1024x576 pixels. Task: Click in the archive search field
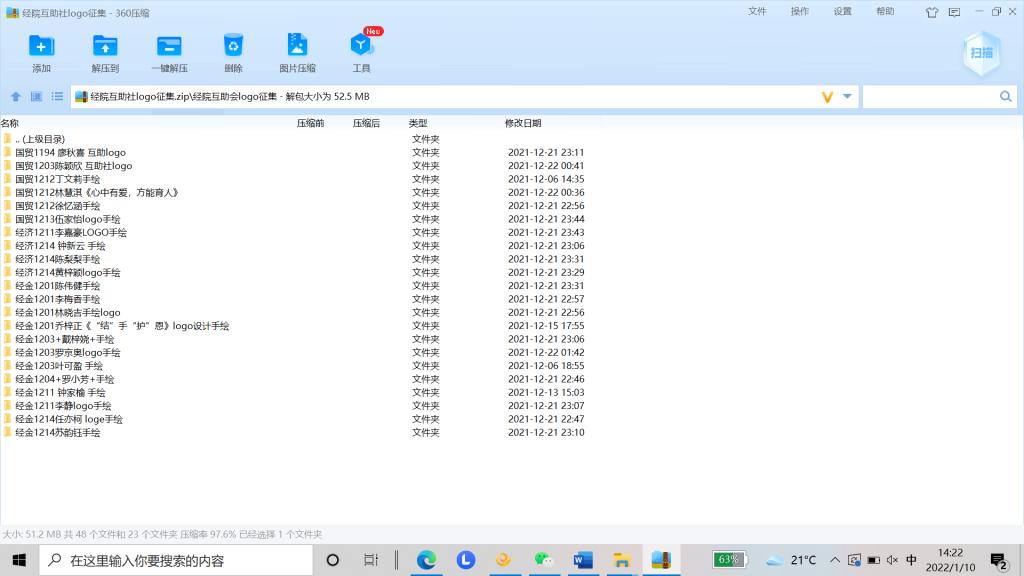[x=930, y=97]
